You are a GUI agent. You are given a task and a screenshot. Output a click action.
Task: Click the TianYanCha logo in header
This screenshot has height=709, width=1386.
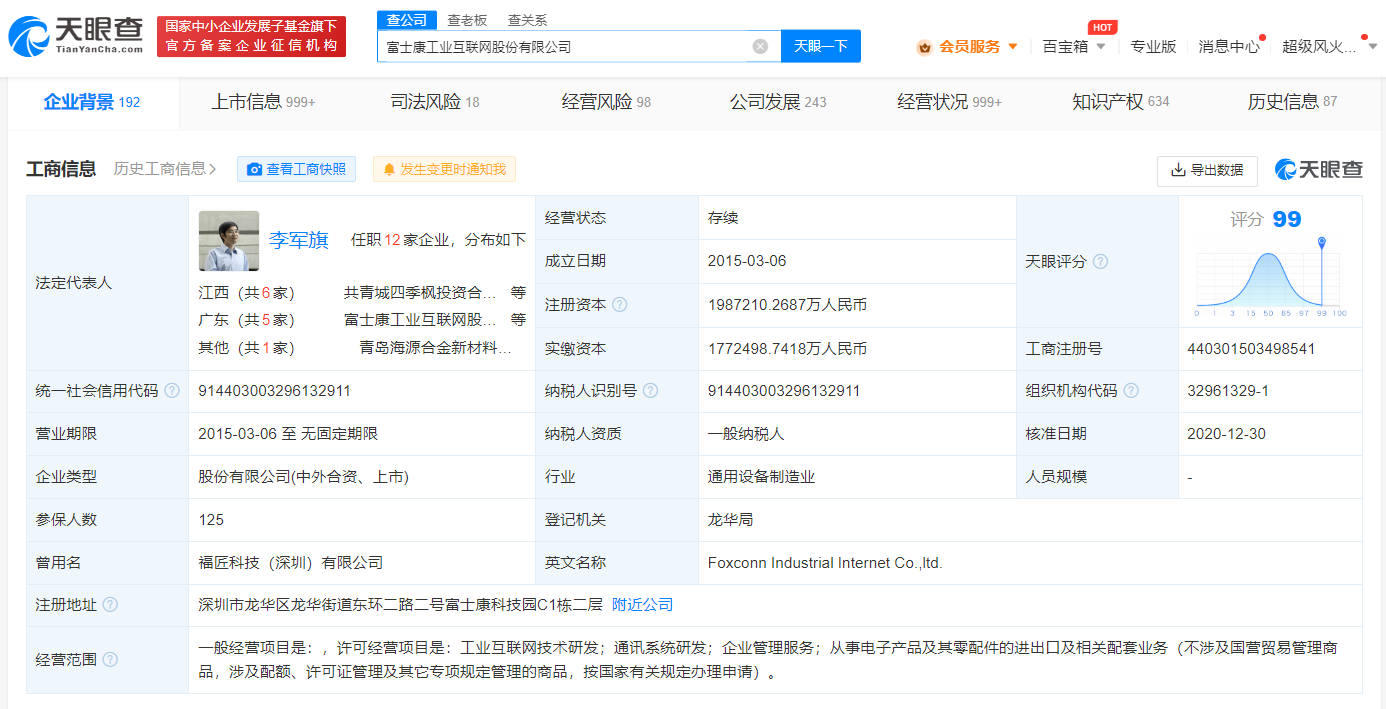point(76,37)
